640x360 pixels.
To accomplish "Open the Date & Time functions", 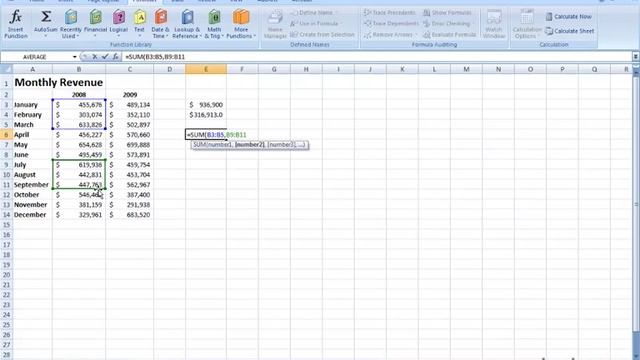I will click(160, 24).
